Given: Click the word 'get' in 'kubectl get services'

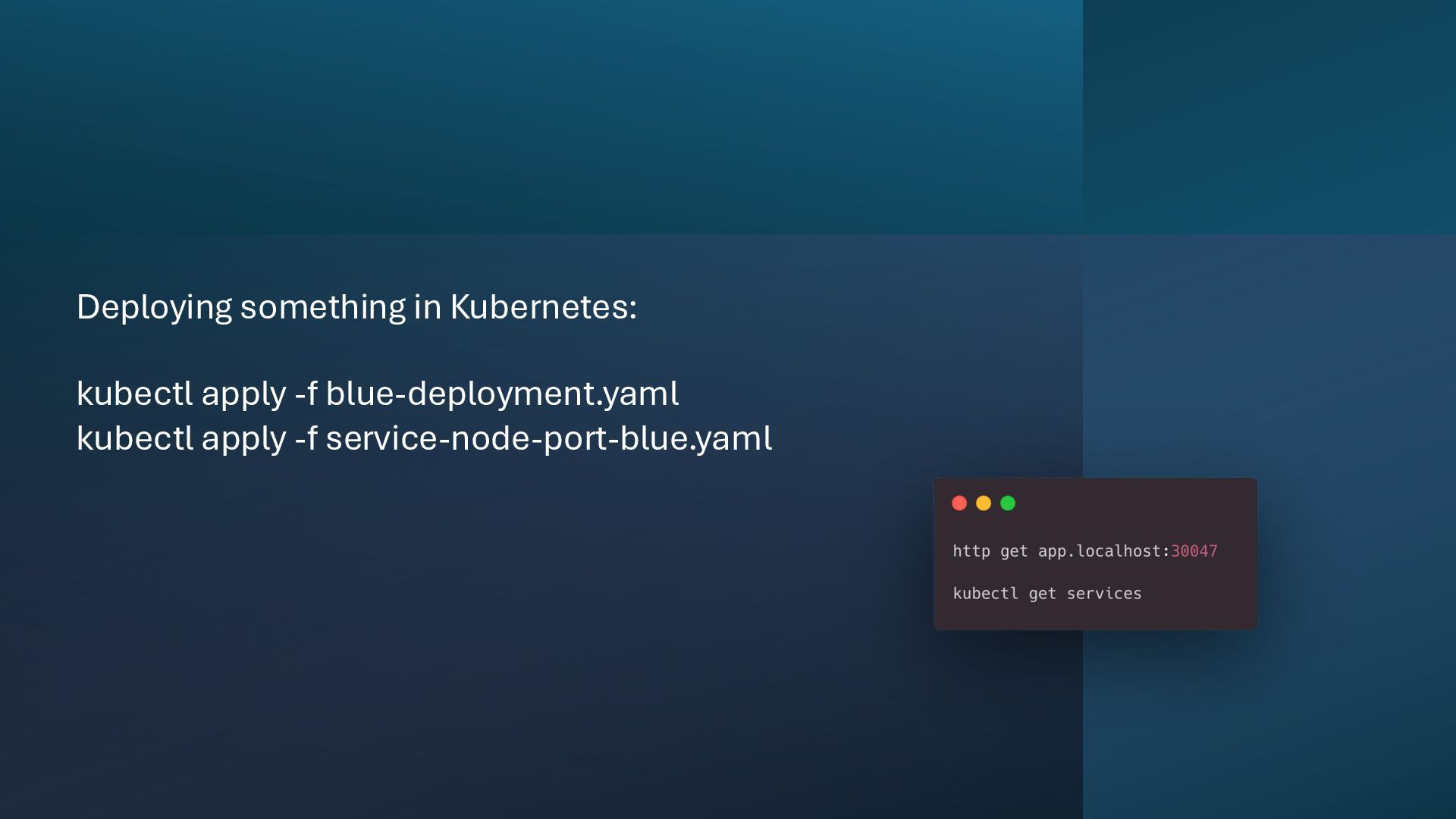Looking at the screenshot, I should 1042,594.
